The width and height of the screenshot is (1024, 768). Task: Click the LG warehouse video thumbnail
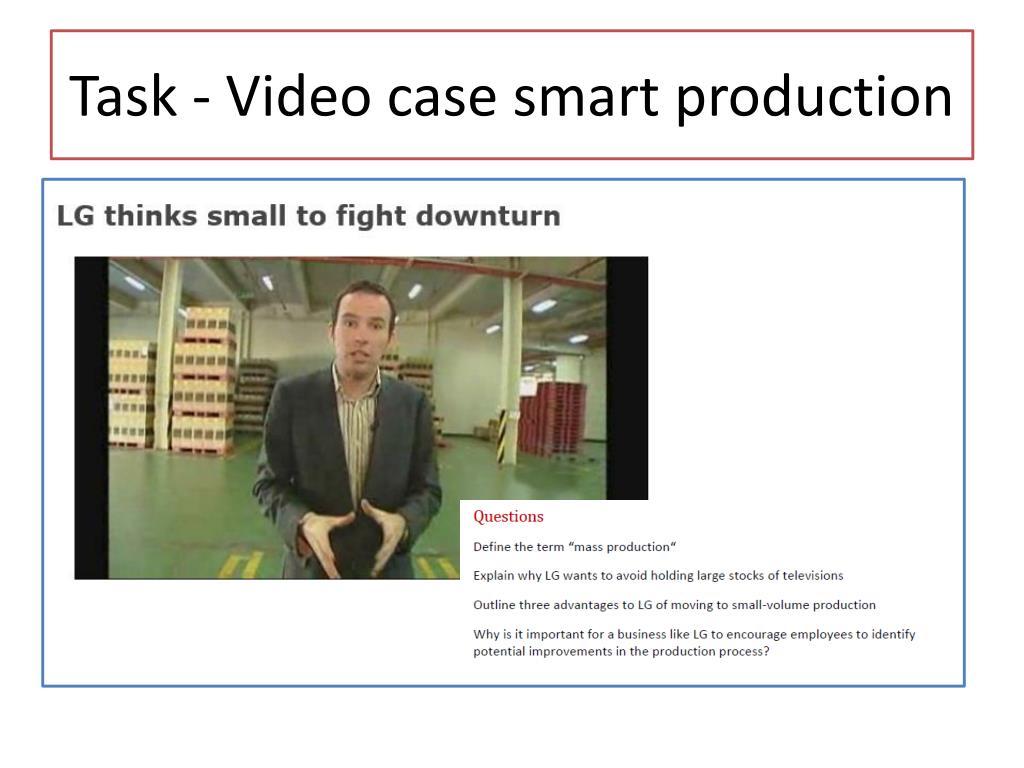point(361,417)
